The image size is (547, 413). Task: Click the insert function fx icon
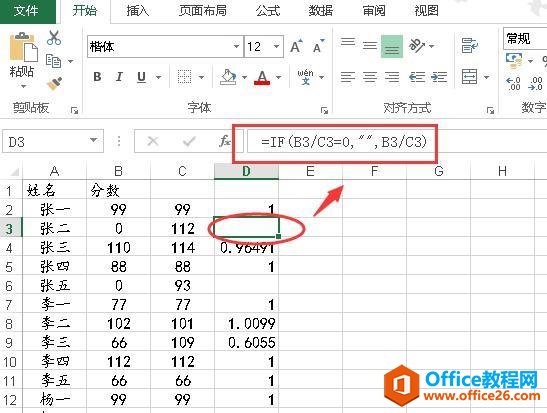[225, 141]
